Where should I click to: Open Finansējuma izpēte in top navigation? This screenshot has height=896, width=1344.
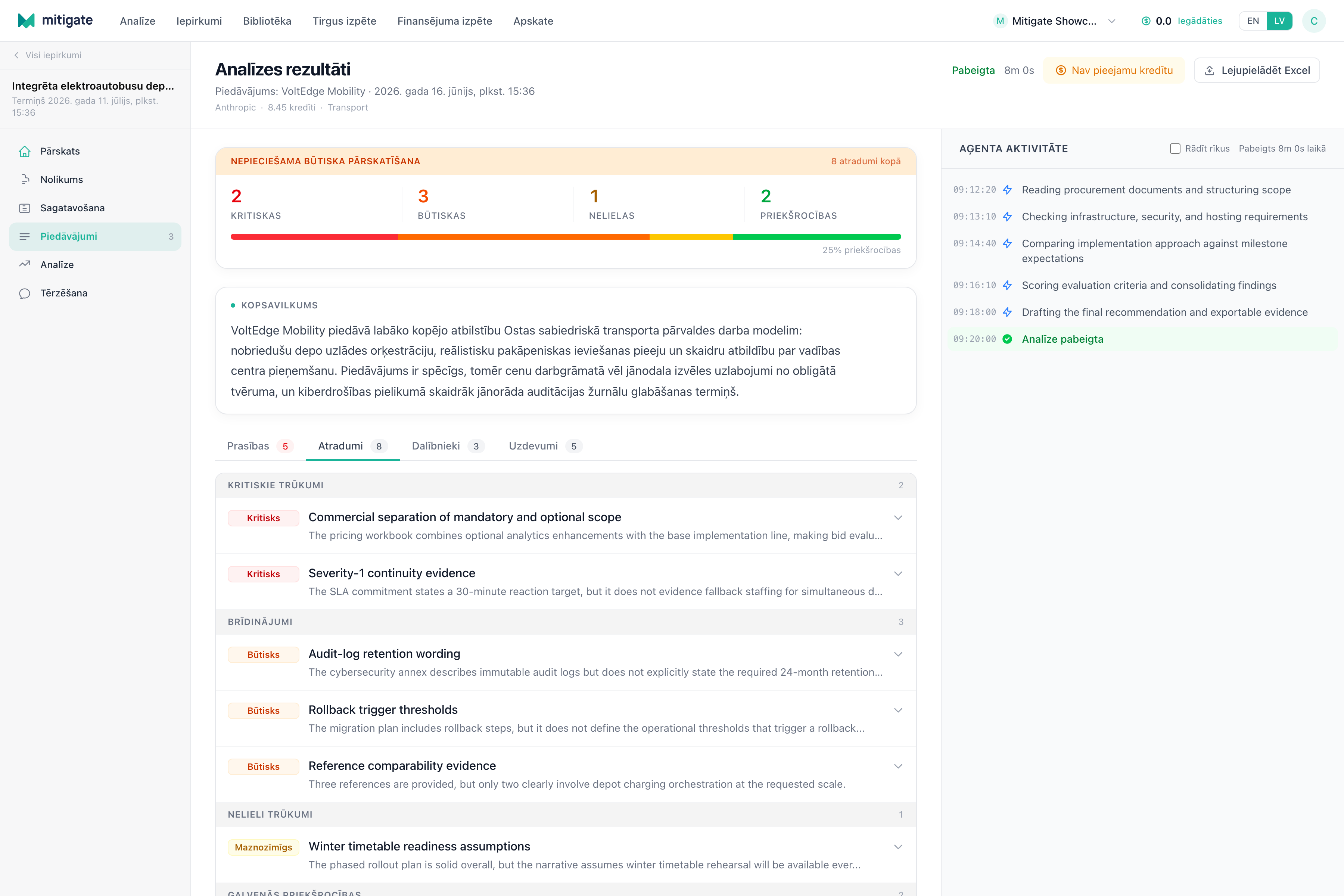[445, 21]
